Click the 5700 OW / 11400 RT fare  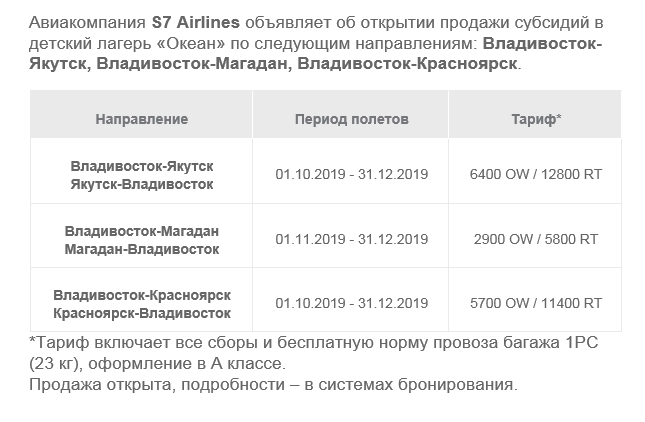tap(536, 303)
